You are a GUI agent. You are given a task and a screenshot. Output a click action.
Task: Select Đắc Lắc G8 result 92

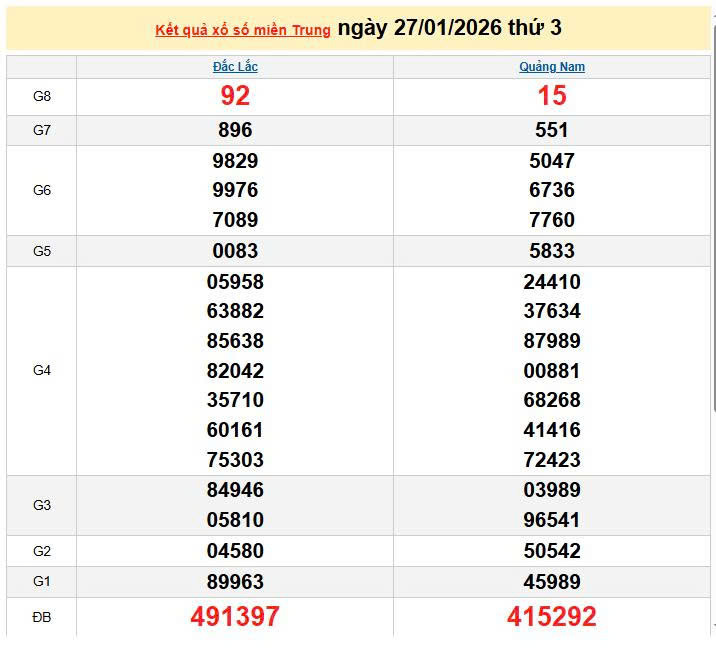click(x=235, y=96)
